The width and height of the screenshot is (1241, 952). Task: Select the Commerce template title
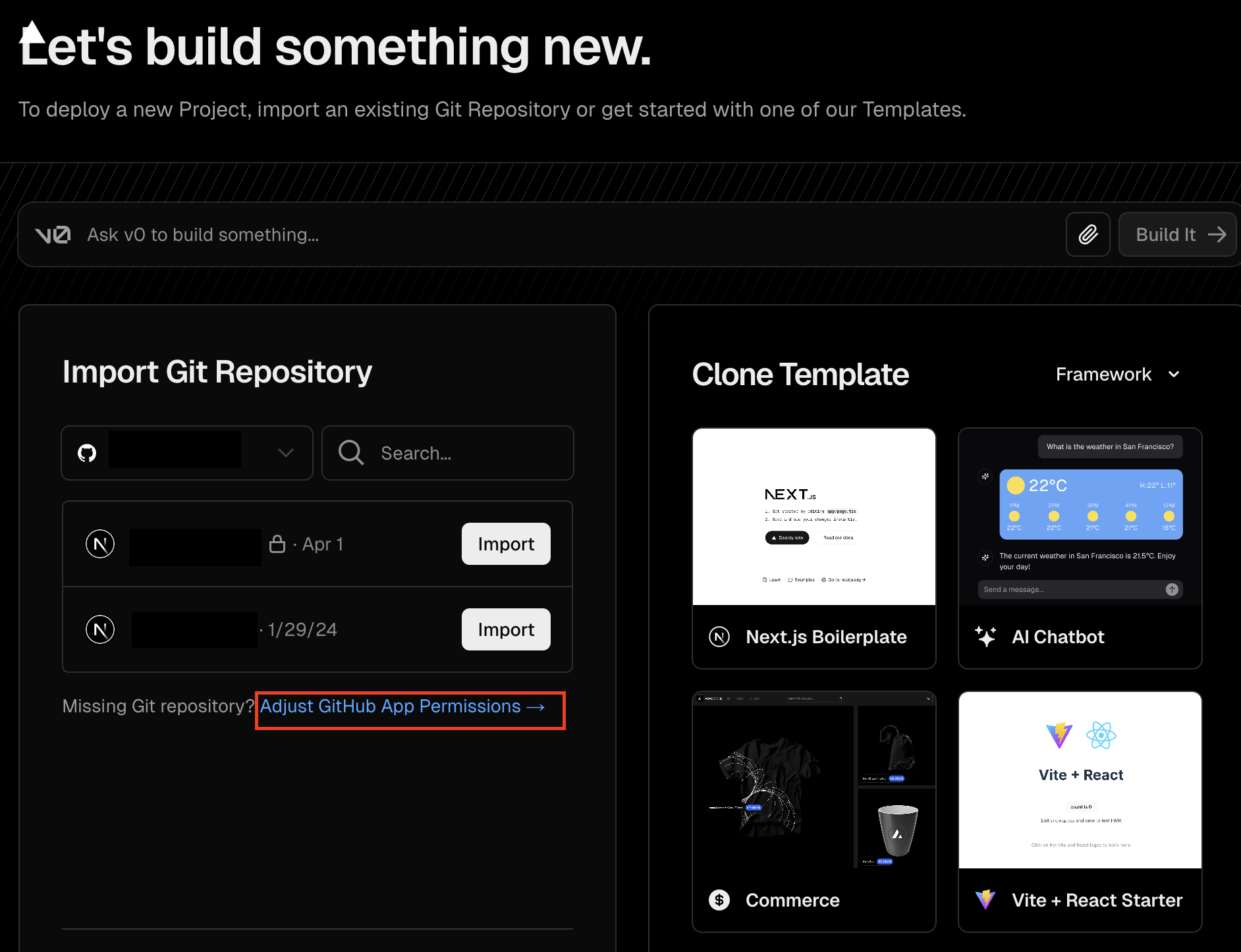[792, 900]
